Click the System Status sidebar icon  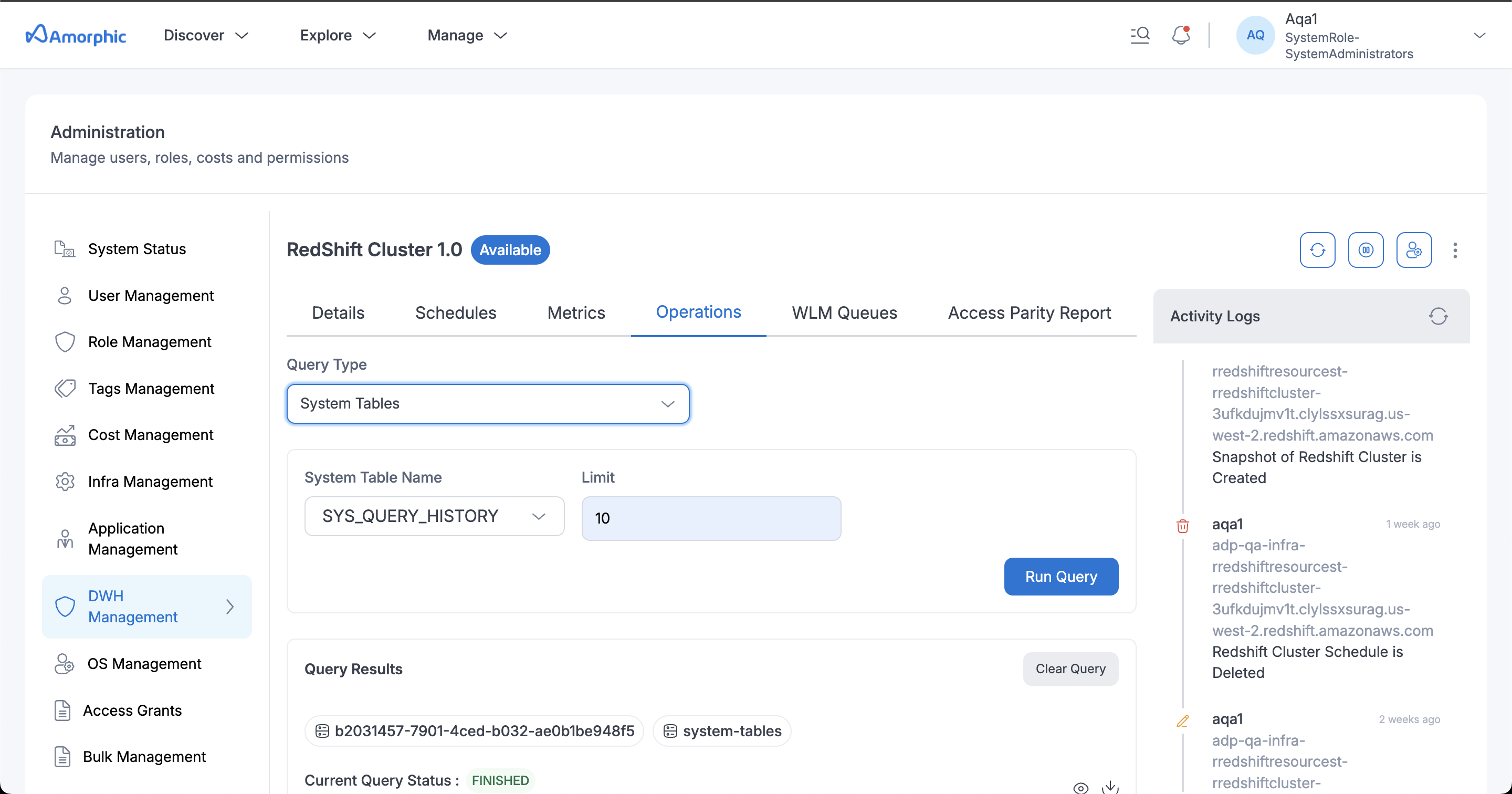click(x=65, y=249)
